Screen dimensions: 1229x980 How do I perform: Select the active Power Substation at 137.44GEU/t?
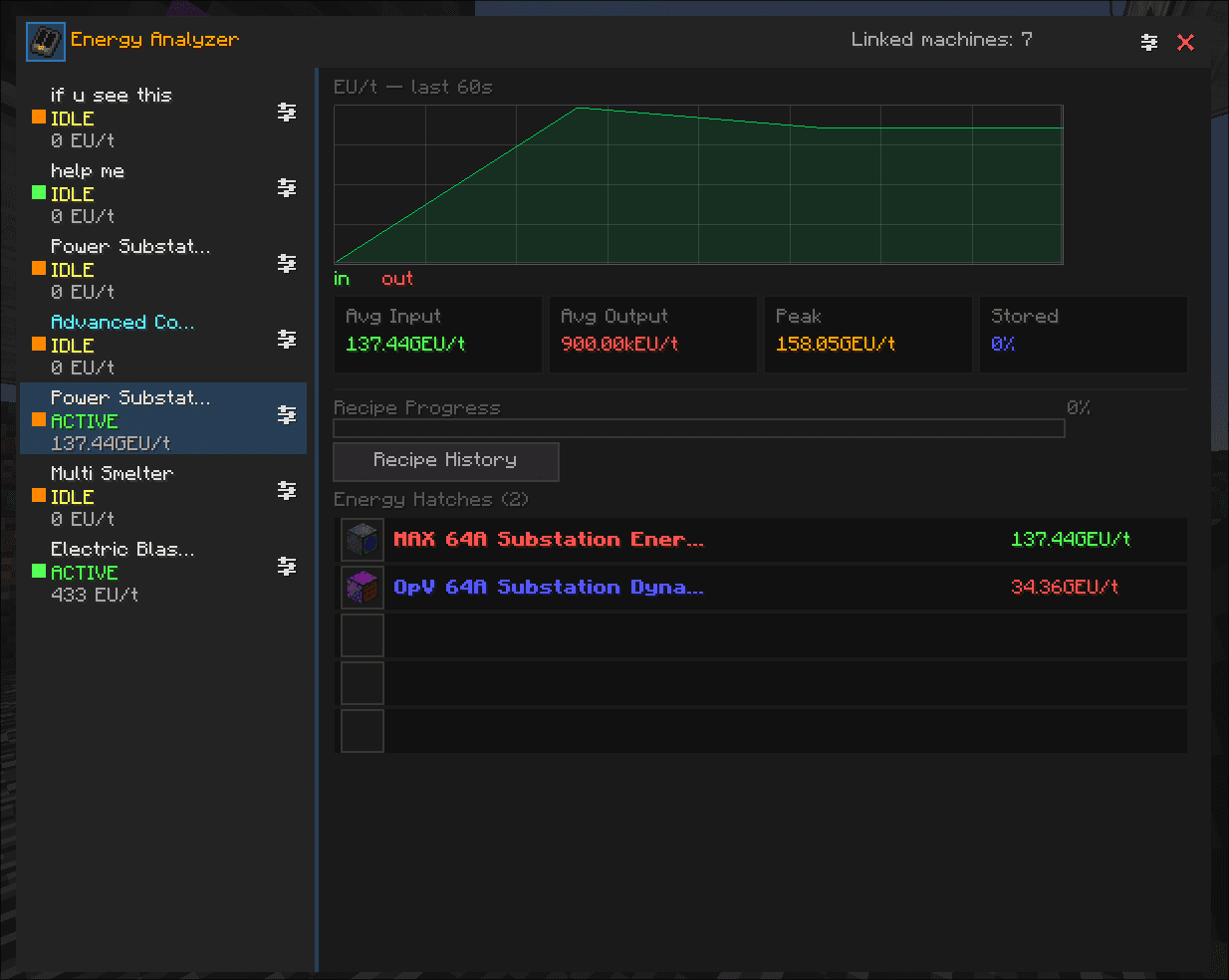(x=163, y=419)
